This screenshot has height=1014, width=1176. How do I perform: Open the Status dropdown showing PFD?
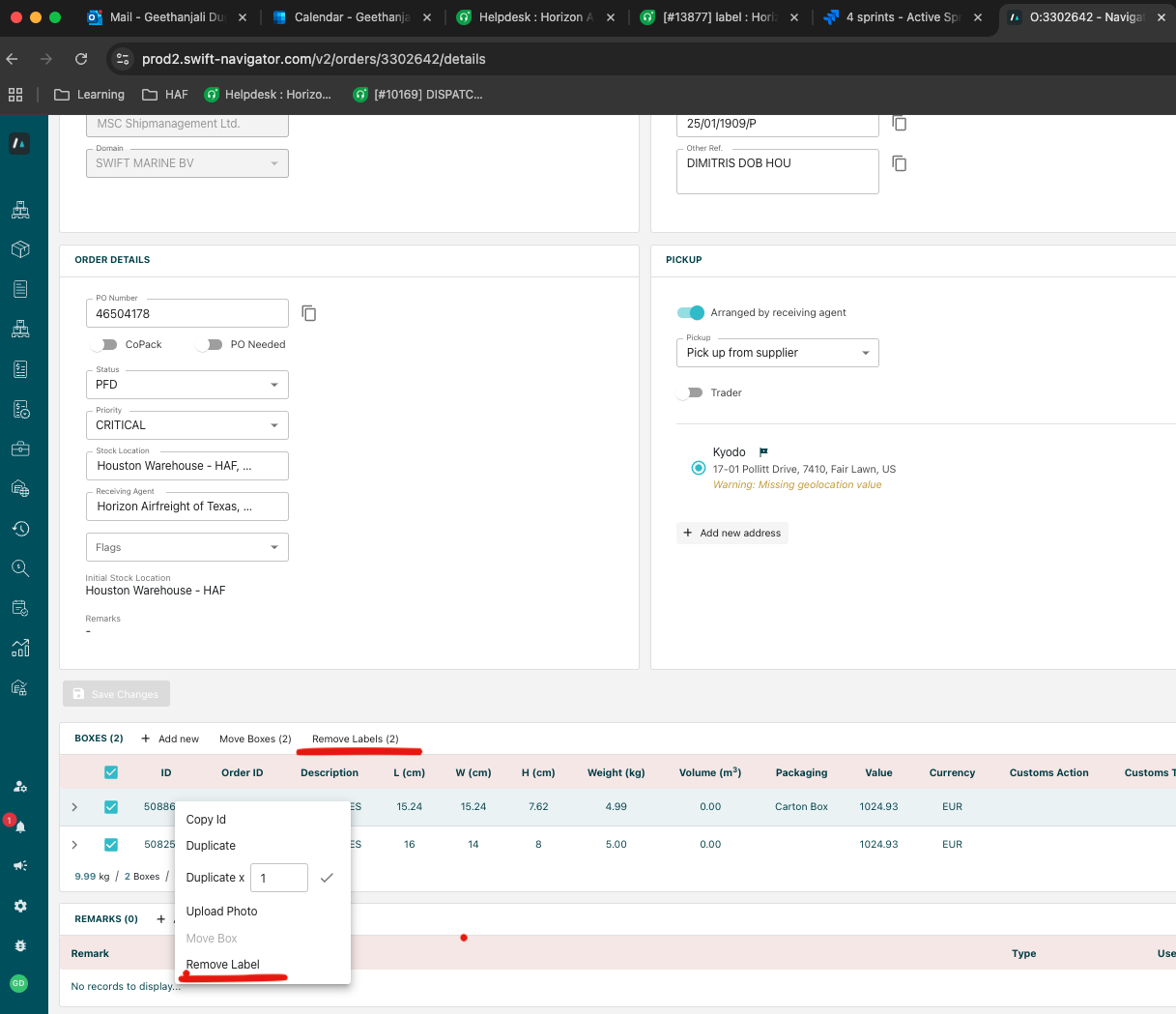[187, 385]
